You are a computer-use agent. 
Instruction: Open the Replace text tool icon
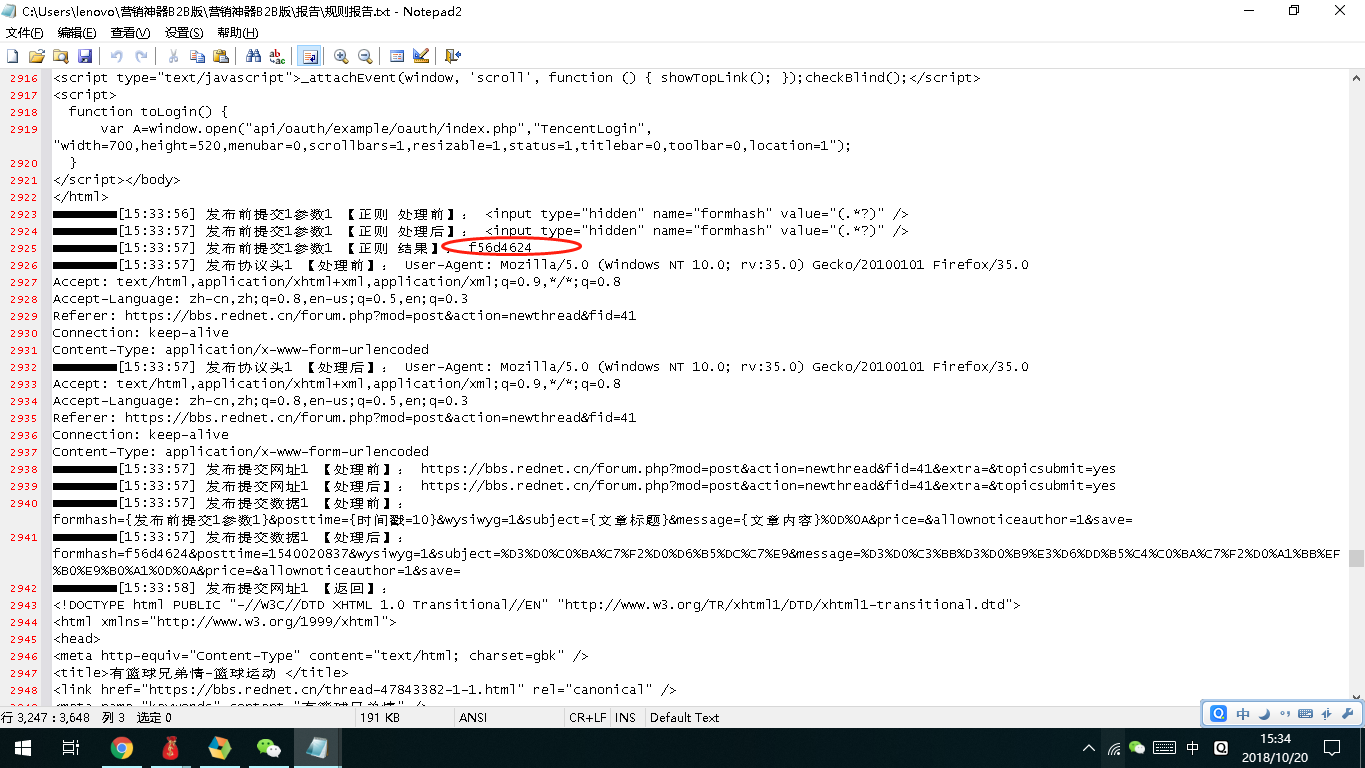[277, 56]
